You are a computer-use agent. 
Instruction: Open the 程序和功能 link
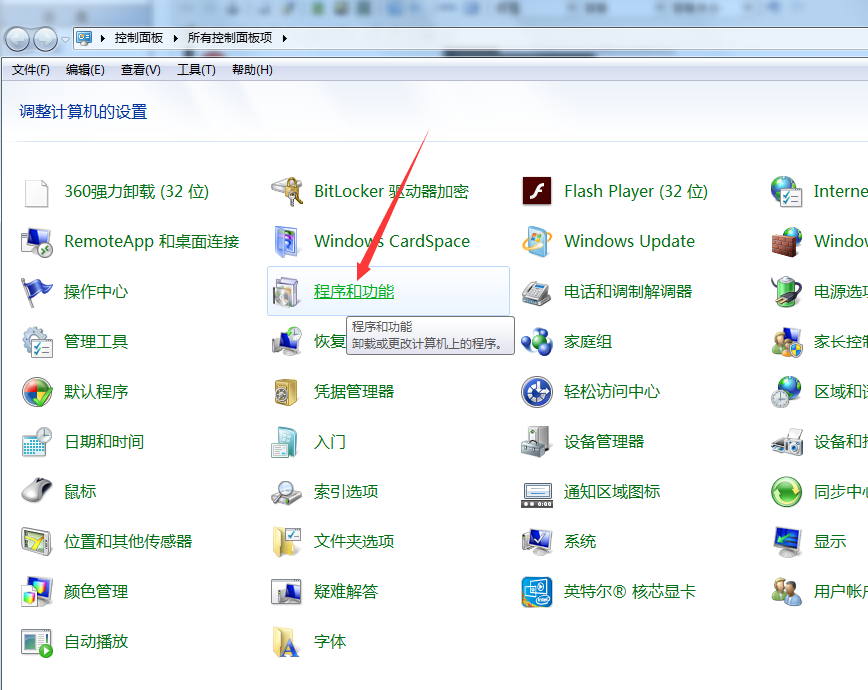coord(354,291)
